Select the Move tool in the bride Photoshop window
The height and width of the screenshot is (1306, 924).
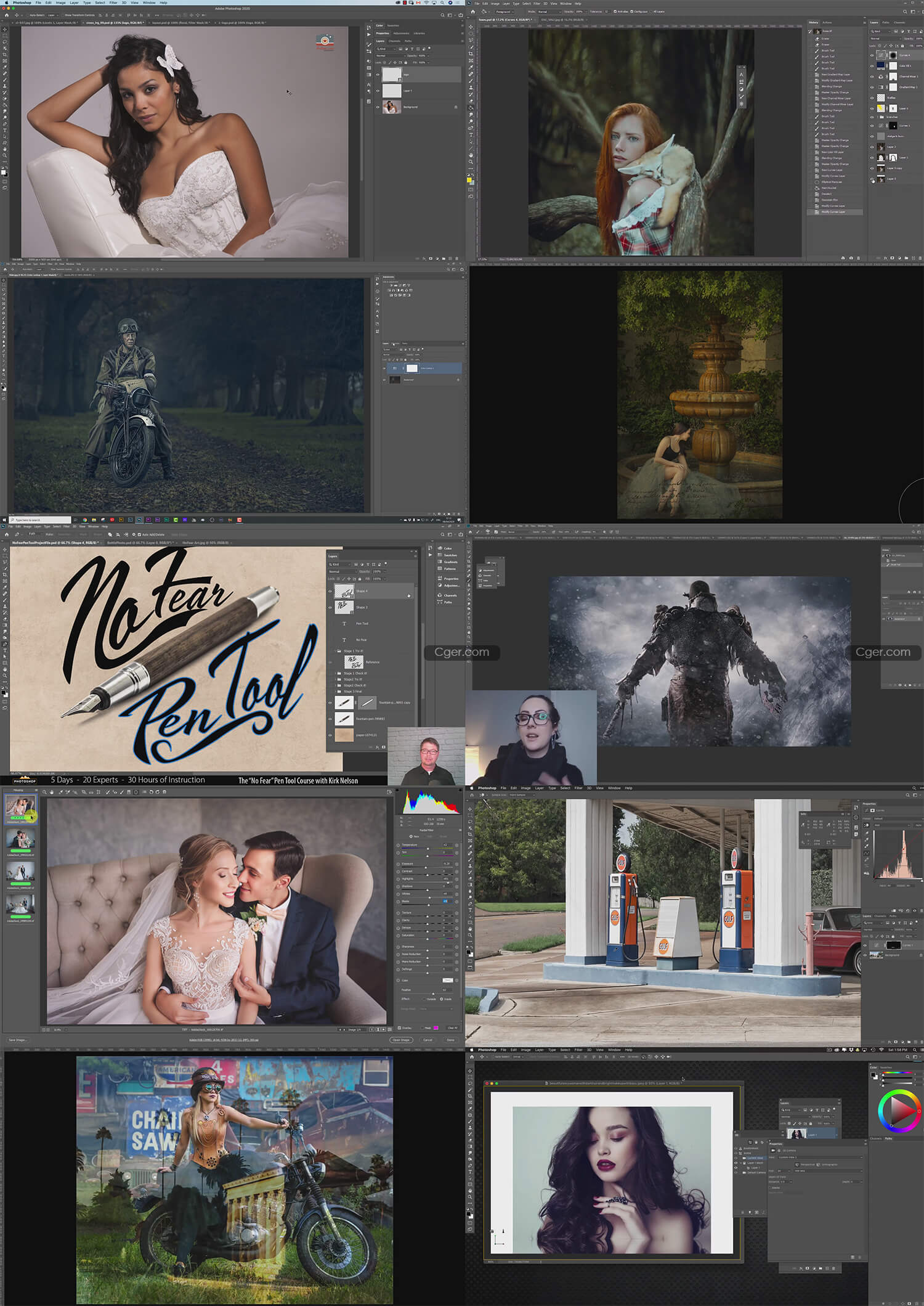click(x=5, y=30)
